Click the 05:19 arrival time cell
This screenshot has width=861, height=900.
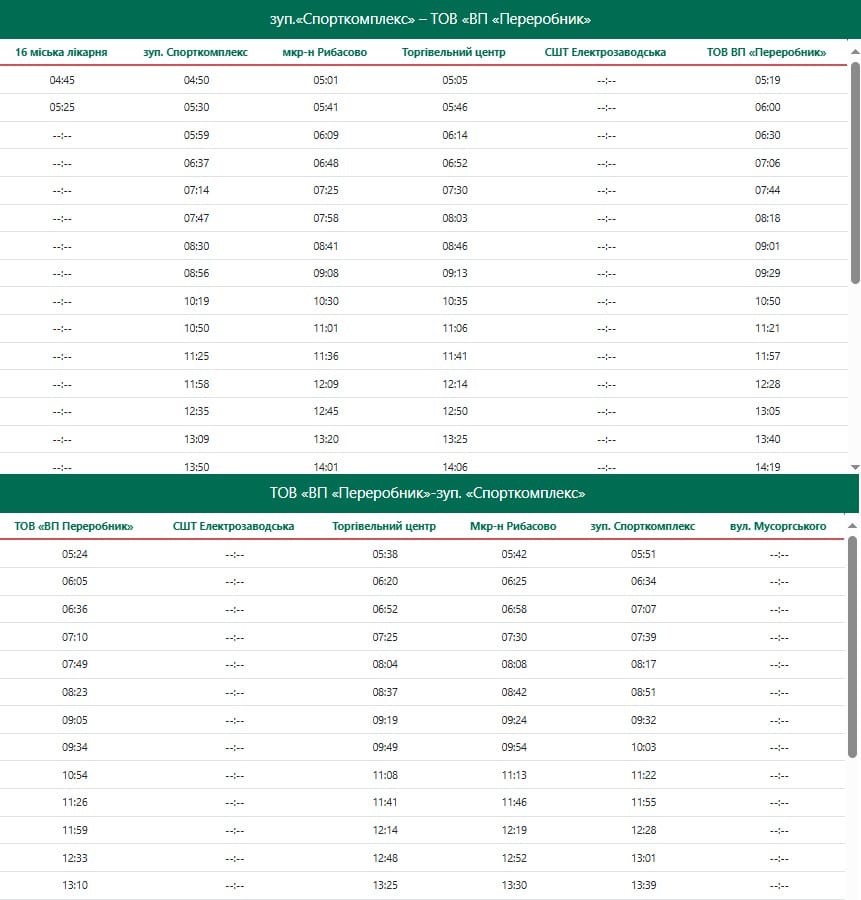coord(767,80)
